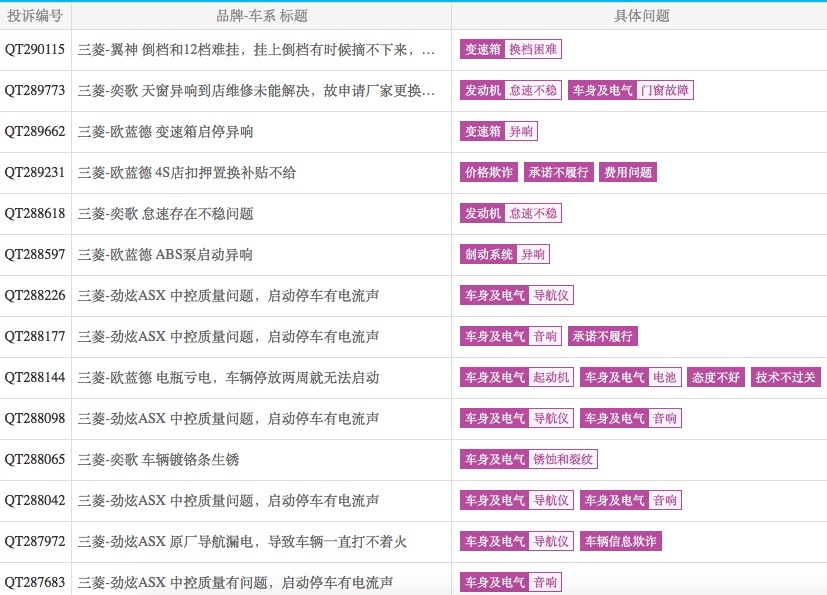
Task: Click 车身及电气 门窗故障 tag
Action: [631, 90]
